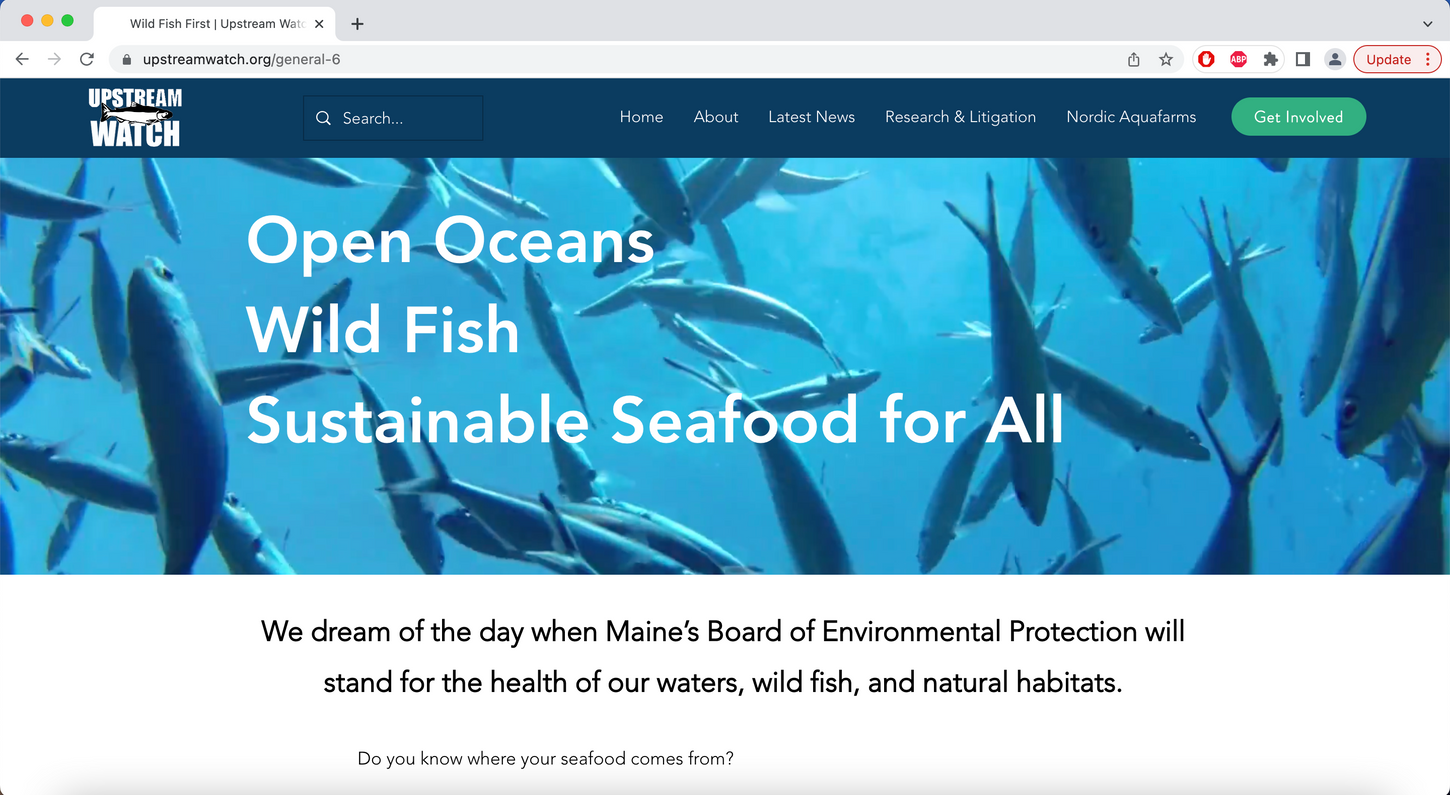Go to Latest News
The width and height of the screenshot is (1450, 795).
click(x=811, y=117)
